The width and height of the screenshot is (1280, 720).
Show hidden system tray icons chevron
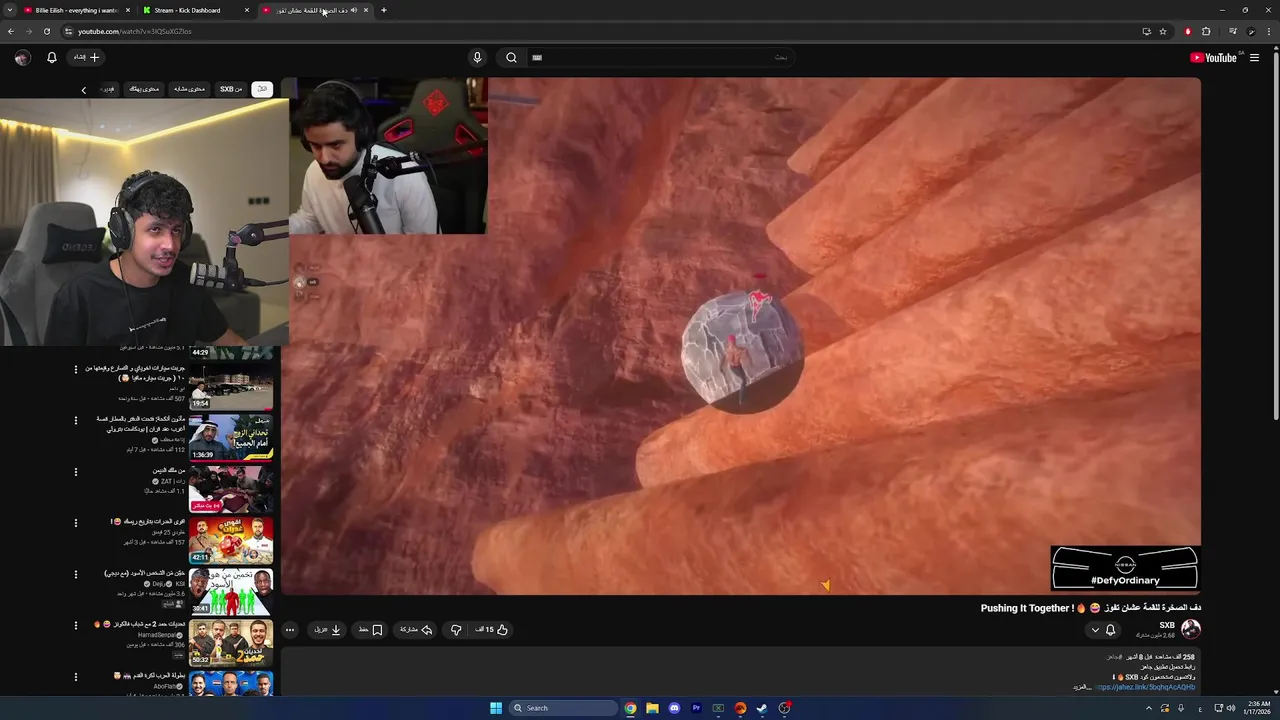1149,708
